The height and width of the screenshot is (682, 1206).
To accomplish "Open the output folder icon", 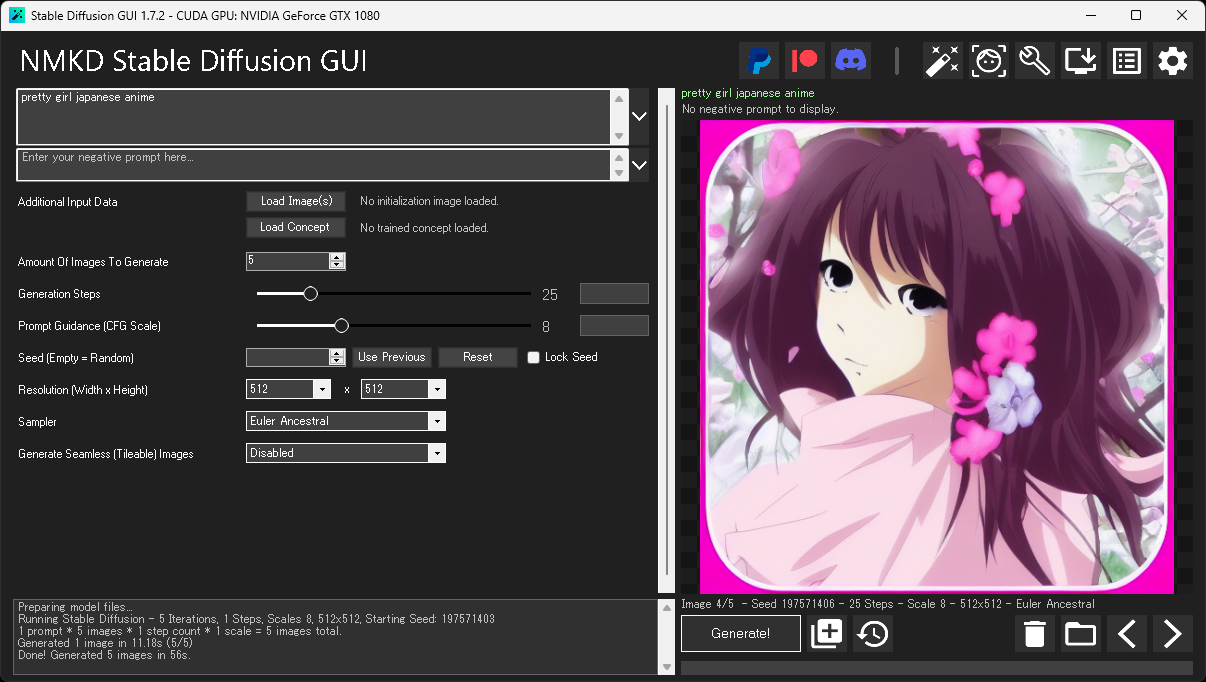I will pyautogui.click(x=1080, y=633).
